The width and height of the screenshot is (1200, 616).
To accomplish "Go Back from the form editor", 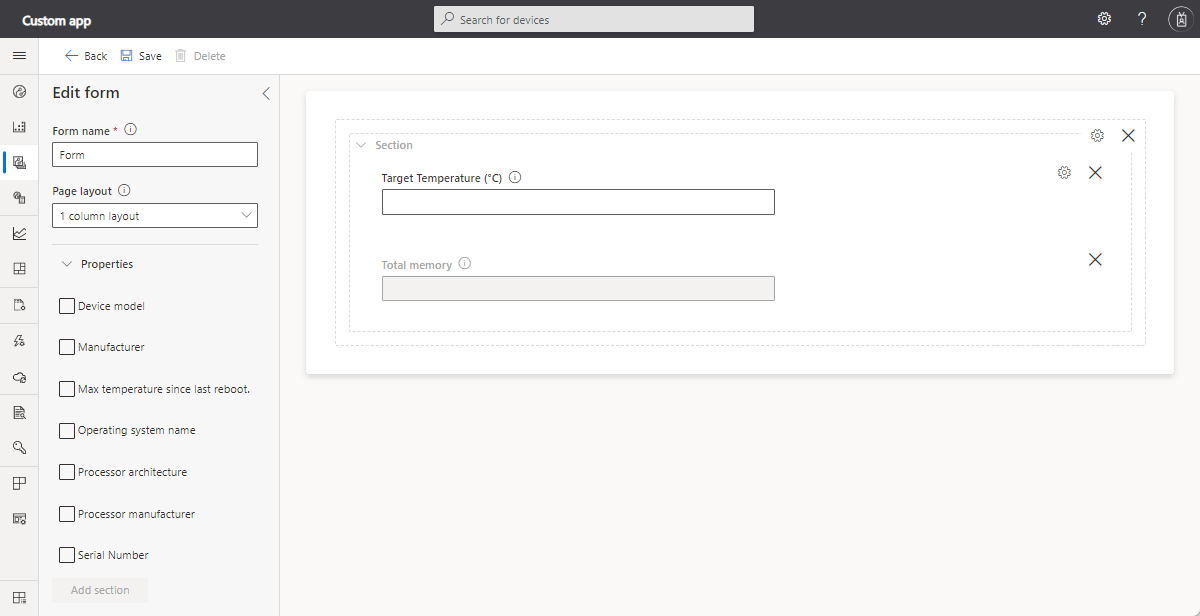I will pos(86,56).
